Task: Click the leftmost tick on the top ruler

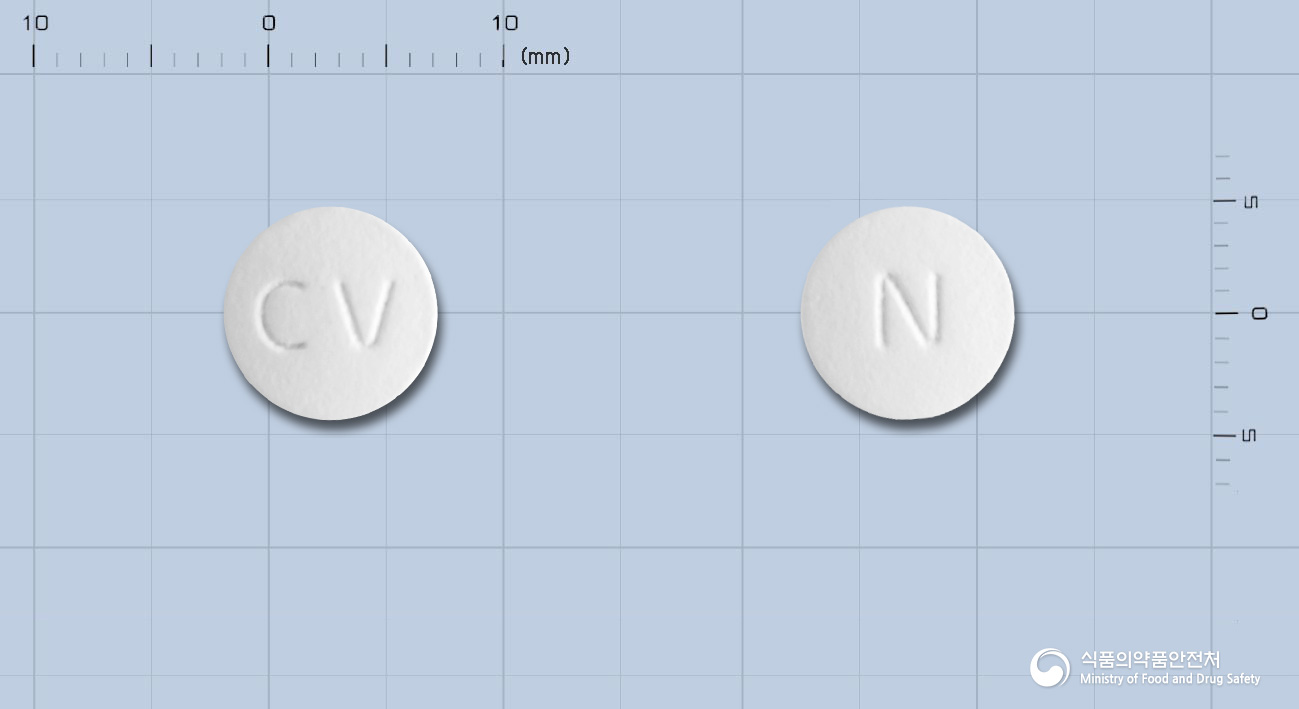Action: 34,56
